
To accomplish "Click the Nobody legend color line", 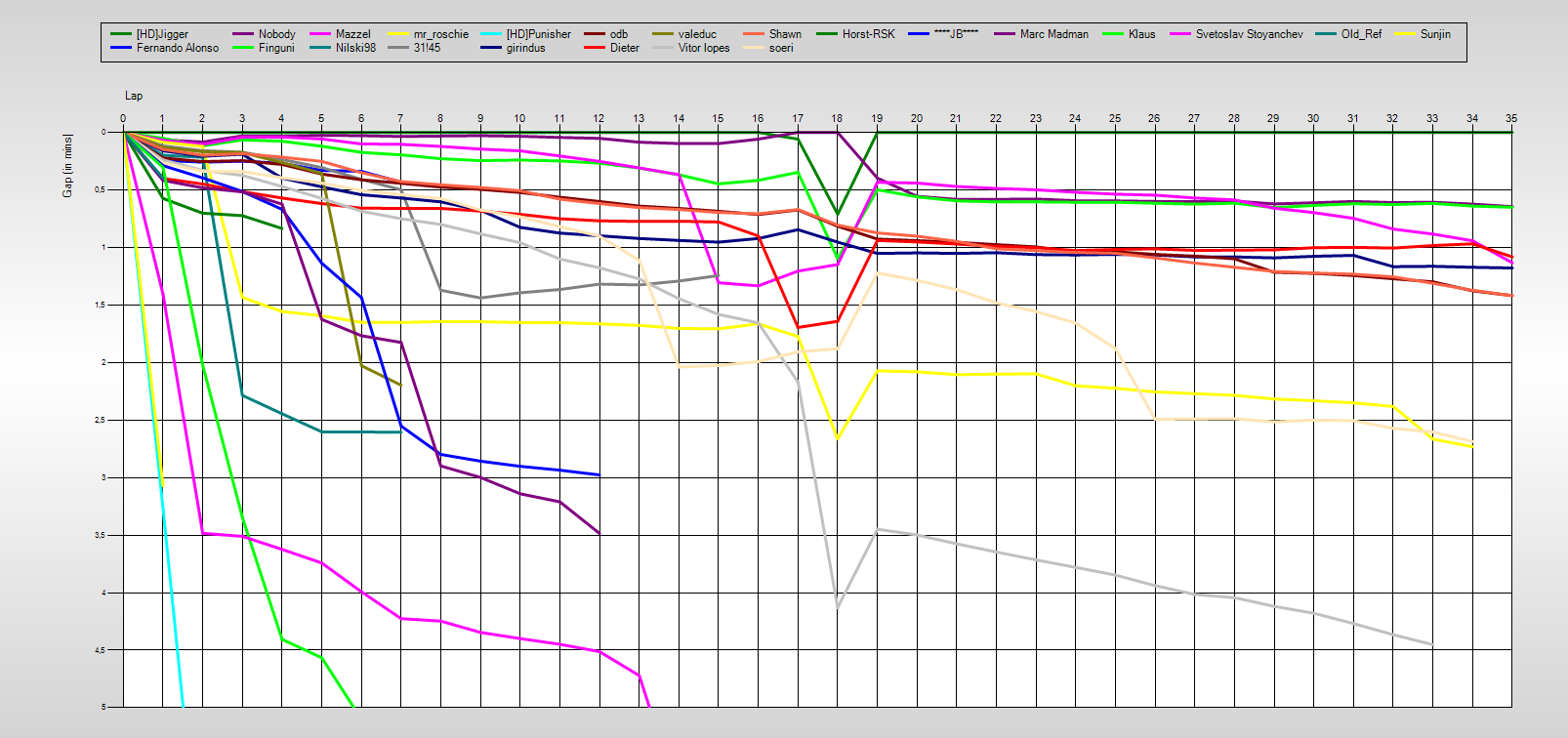I will (x=243, y=34).
